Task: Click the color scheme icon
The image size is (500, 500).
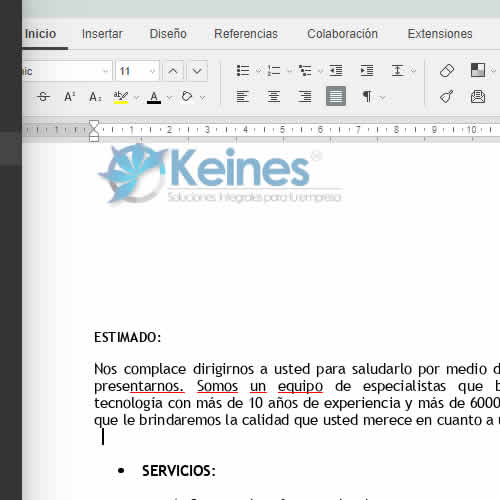Action: [x=478, y=70]
